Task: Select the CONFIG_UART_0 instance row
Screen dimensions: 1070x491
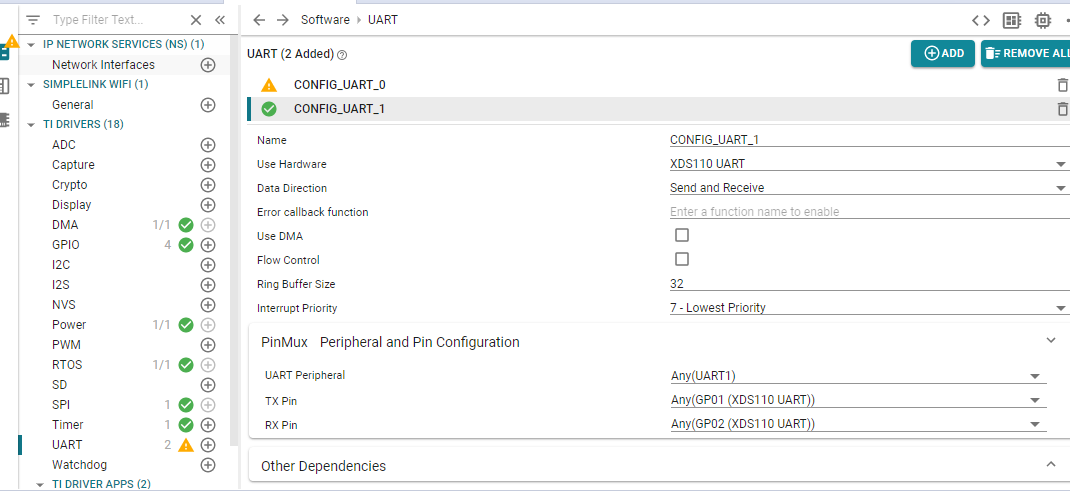Action: pos(340,85)
